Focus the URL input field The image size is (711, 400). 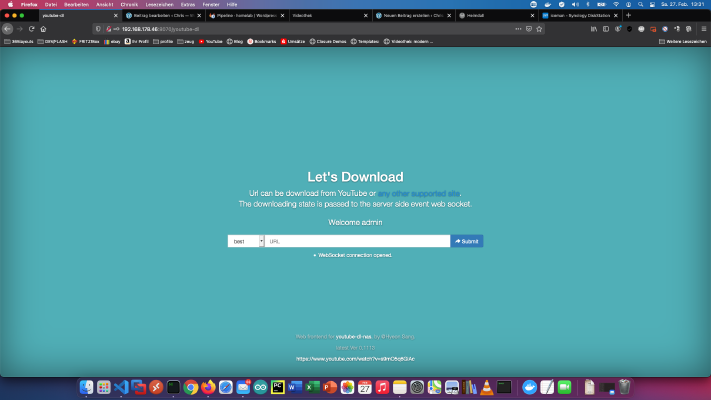(x=357, y=241)
